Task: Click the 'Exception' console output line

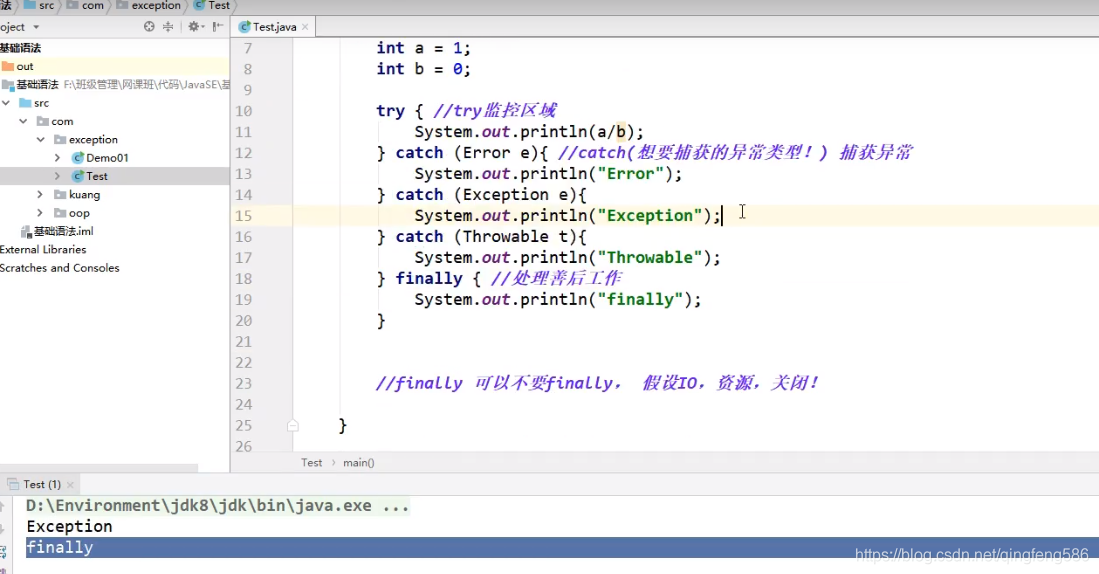Action: [x=69, y=526]
